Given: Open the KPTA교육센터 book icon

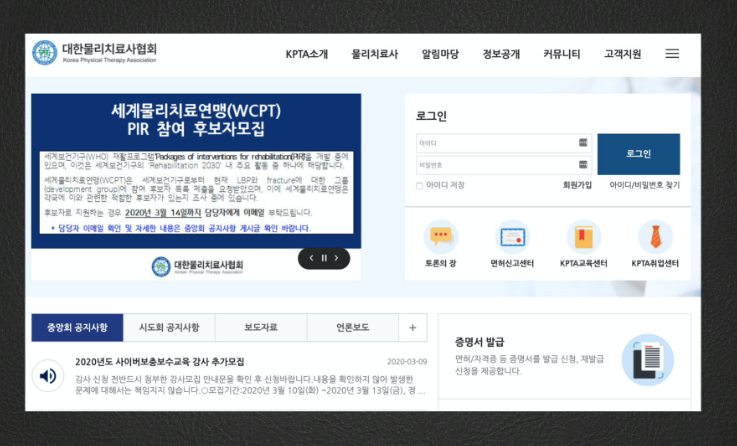Looking at the screenshot, I should click(583, 236).
